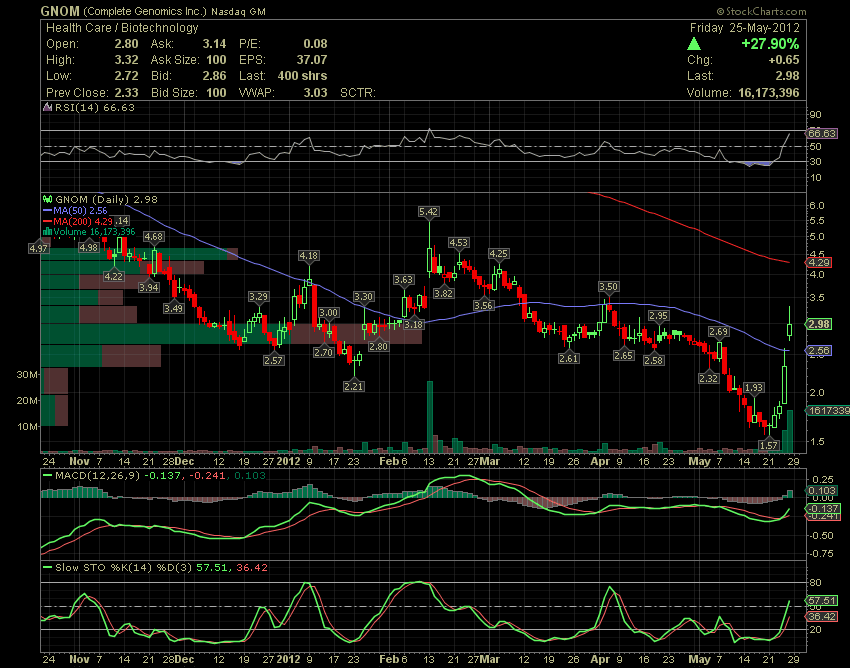Click the High value 3.32
This screenshot has width=850, height=668.
[126, 60]
